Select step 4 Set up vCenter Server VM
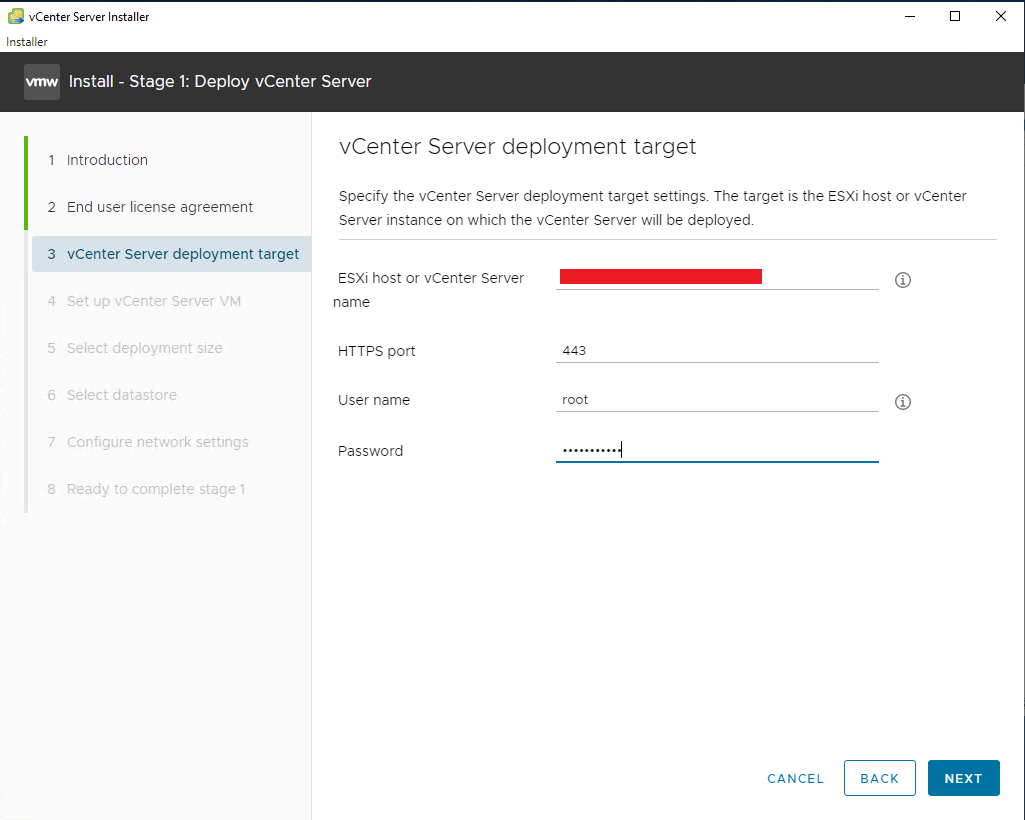This screenshot has width=1025, height=820. pyautogui.click(x=144, y=301)
